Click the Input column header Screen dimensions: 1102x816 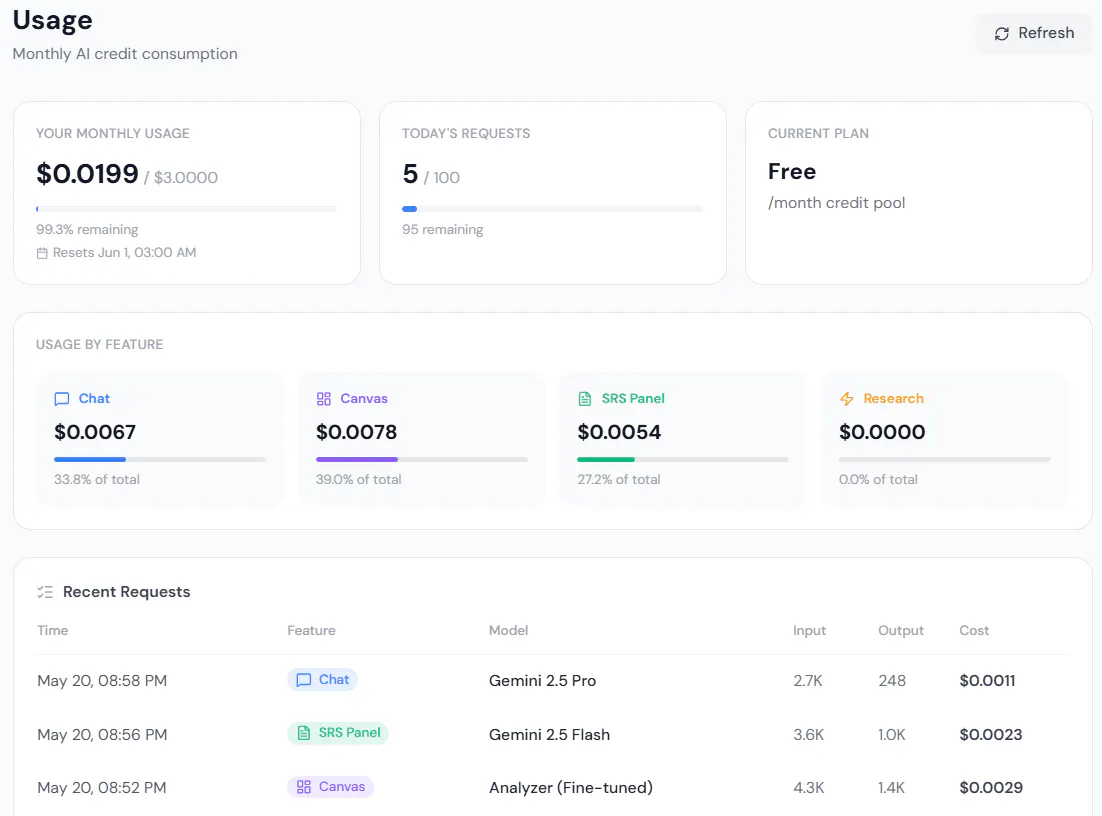click(810, 630)
